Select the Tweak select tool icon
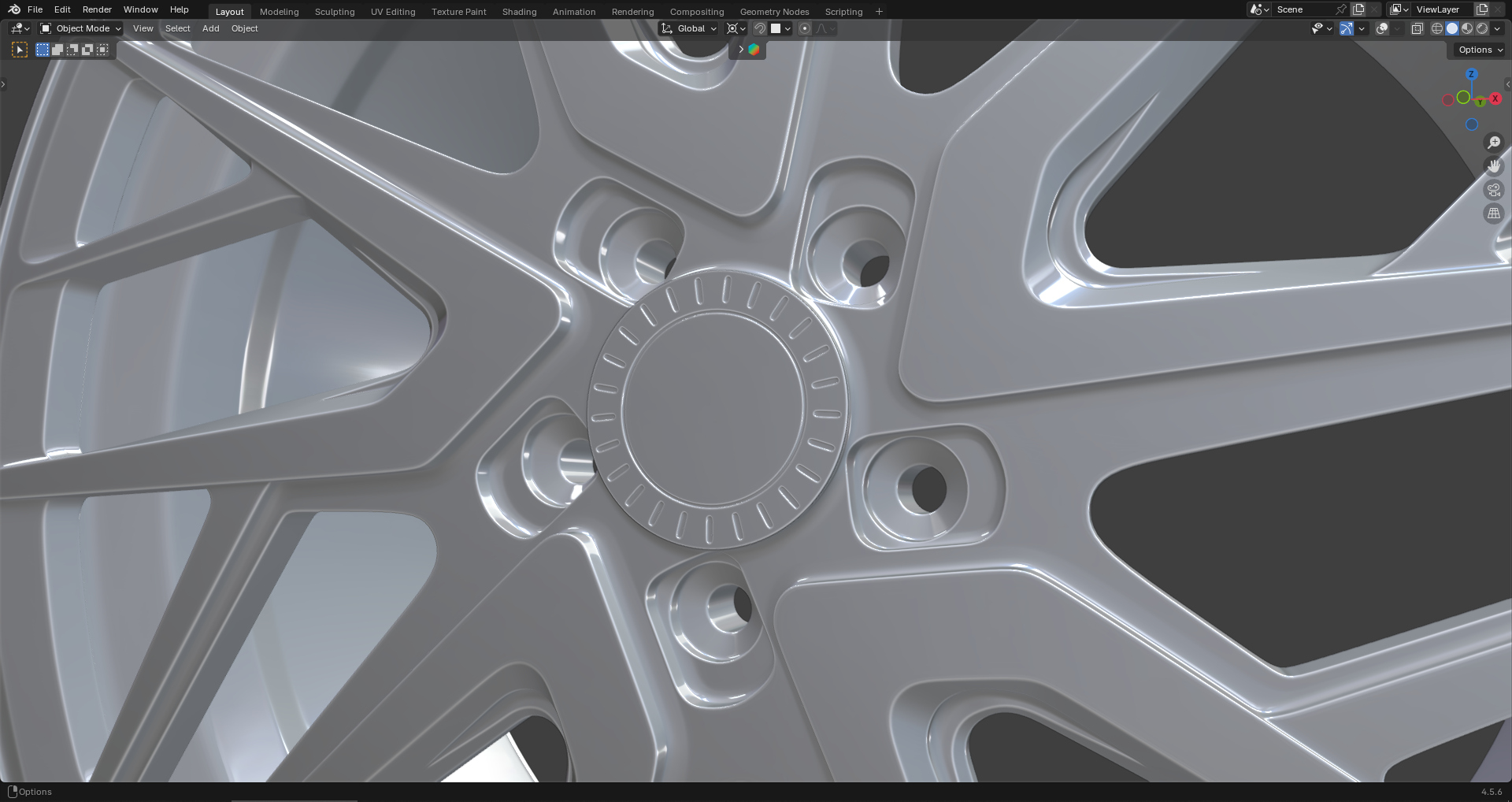Viewport: 1512px width, 802px height. 20,50
